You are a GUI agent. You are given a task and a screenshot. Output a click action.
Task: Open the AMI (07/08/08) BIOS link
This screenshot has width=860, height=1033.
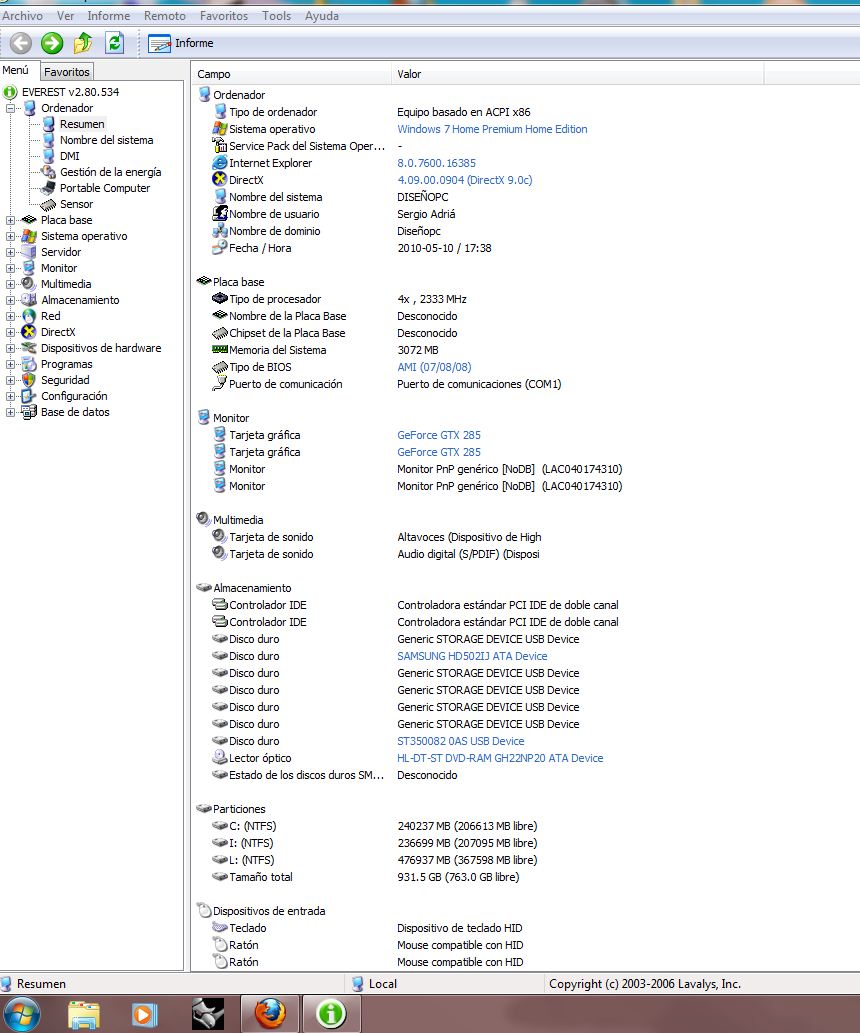(x=434, y=367)
